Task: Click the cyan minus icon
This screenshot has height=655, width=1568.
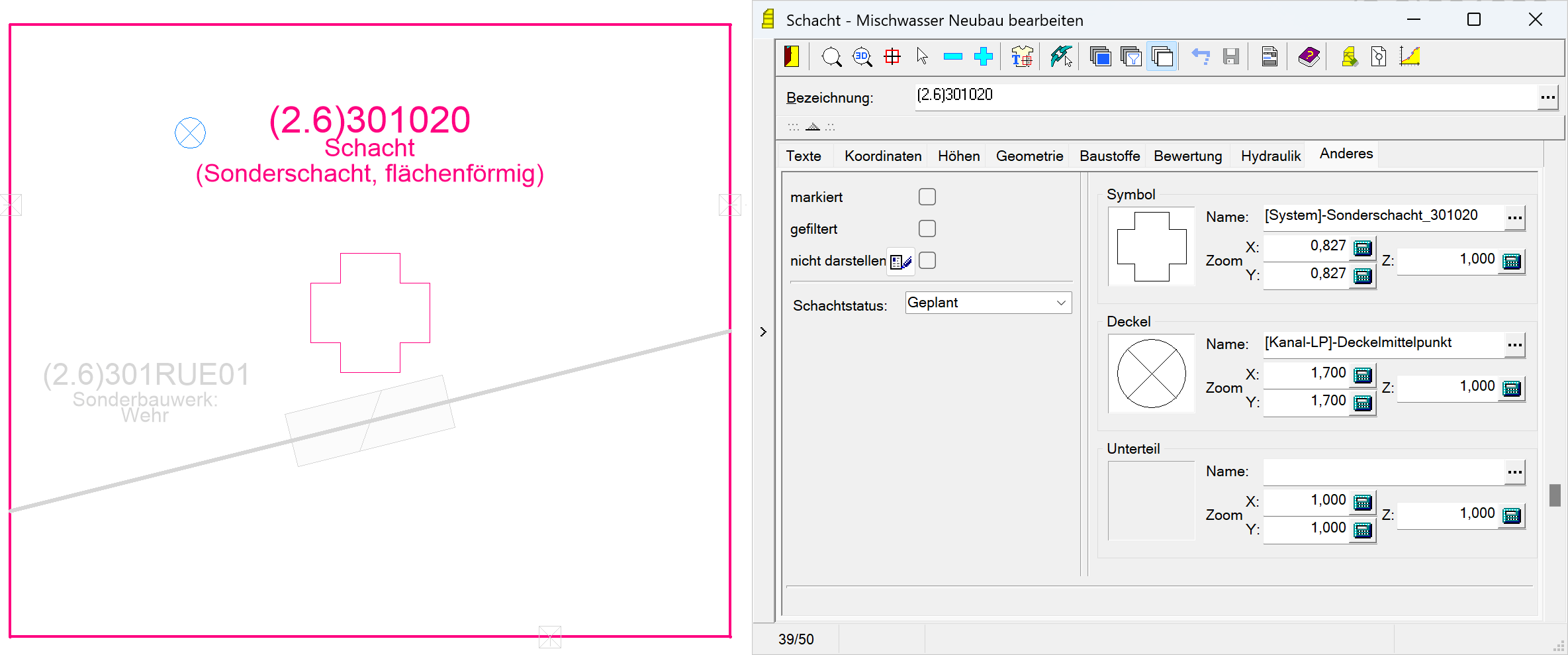Action: [x=952, y=57]
